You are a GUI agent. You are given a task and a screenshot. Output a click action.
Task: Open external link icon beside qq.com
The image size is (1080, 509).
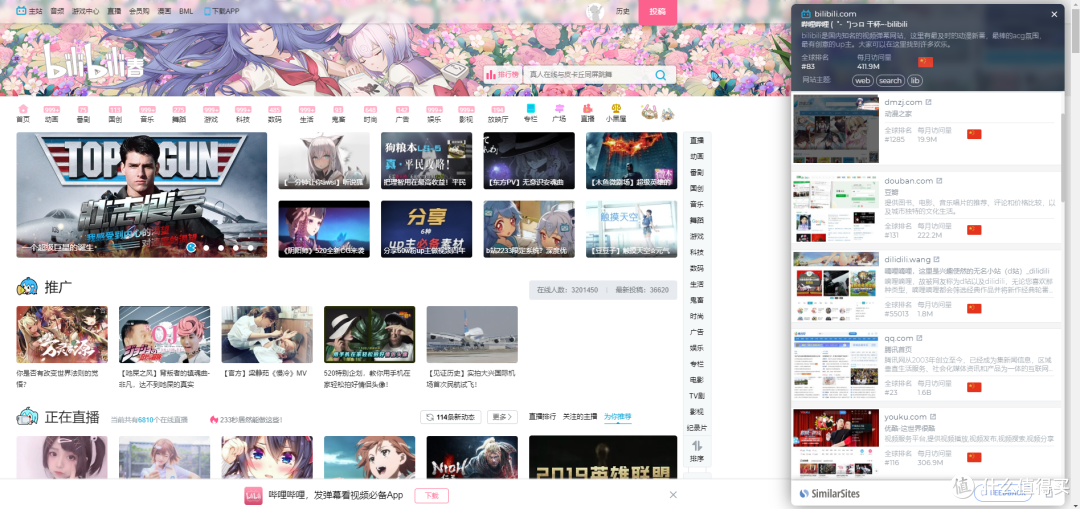coord(920,338)
